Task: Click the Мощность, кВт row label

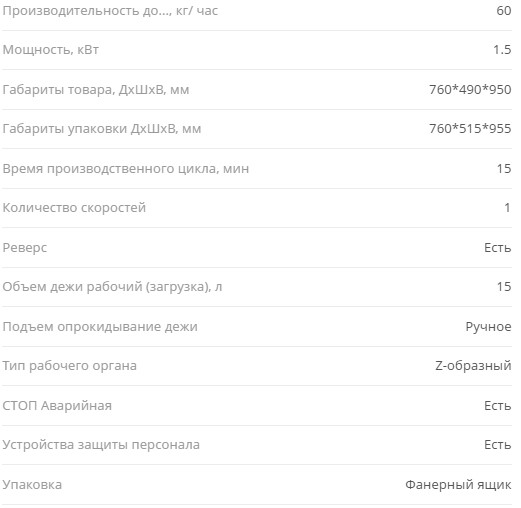Action: click(51, 50)
